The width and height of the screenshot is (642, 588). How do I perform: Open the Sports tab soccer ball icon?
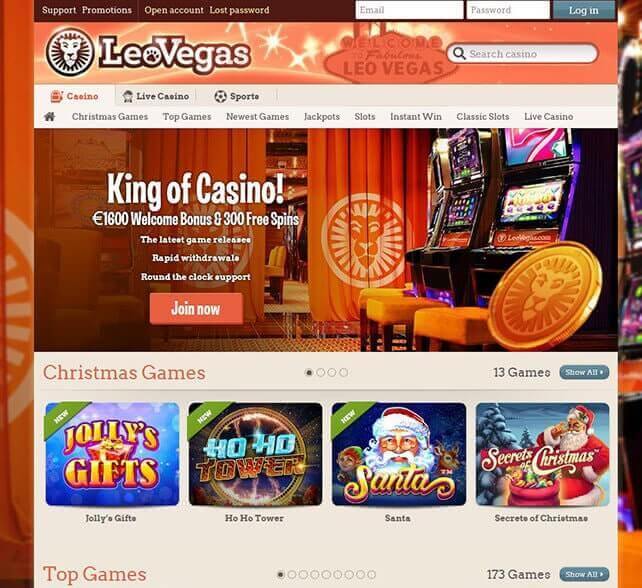[x=220, y=96]
